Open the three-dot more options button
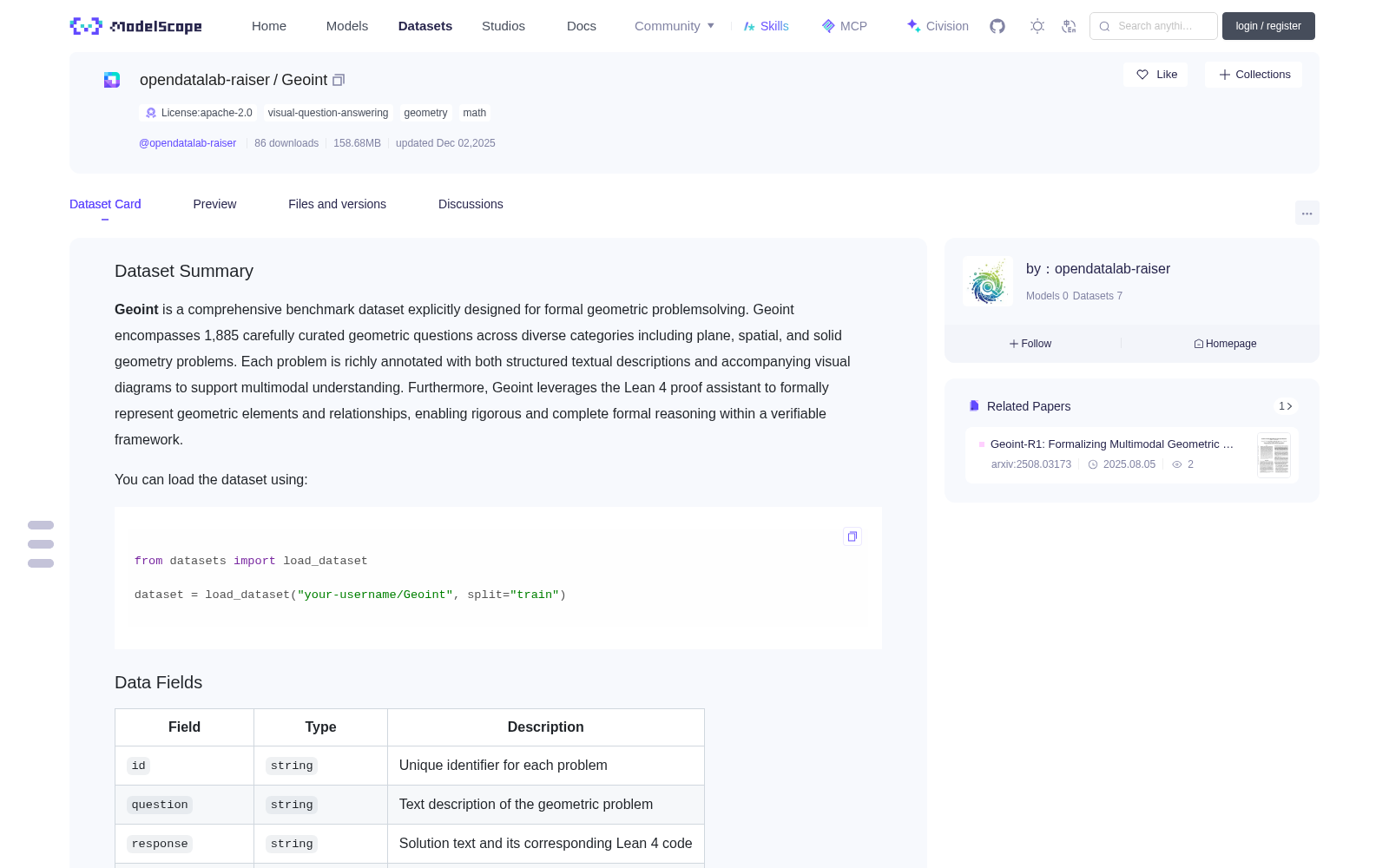 click(1307, 213)
